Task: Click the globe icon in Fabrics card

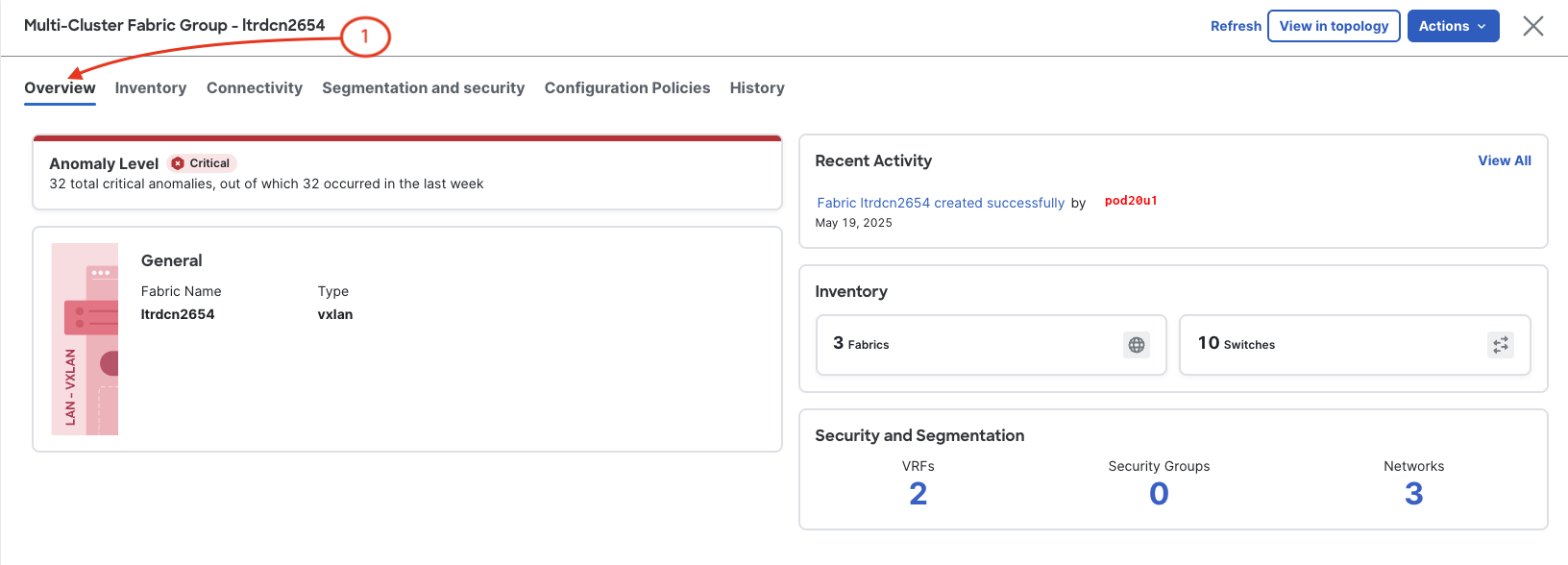Action: (1137, 345)
